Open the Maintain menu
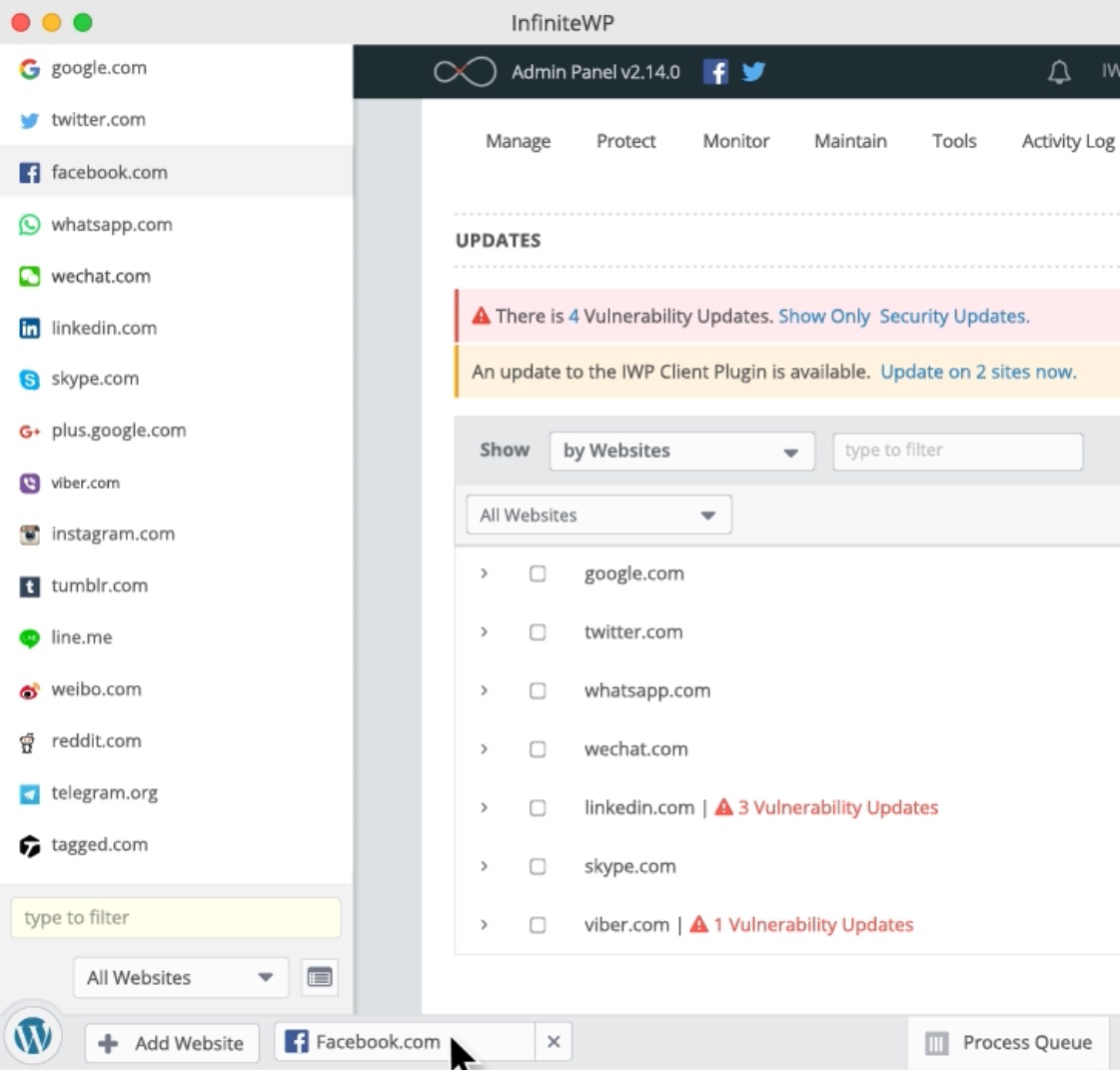This screenshot has width=1120, height=1070. click(850, 142)
